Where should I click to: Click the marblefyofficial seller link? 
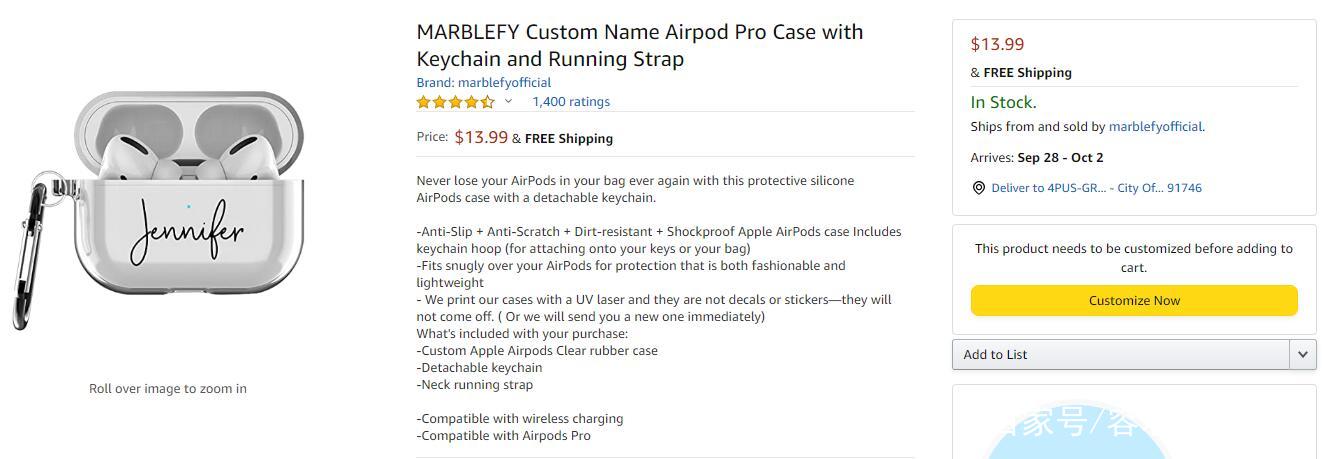[1155, 127]
